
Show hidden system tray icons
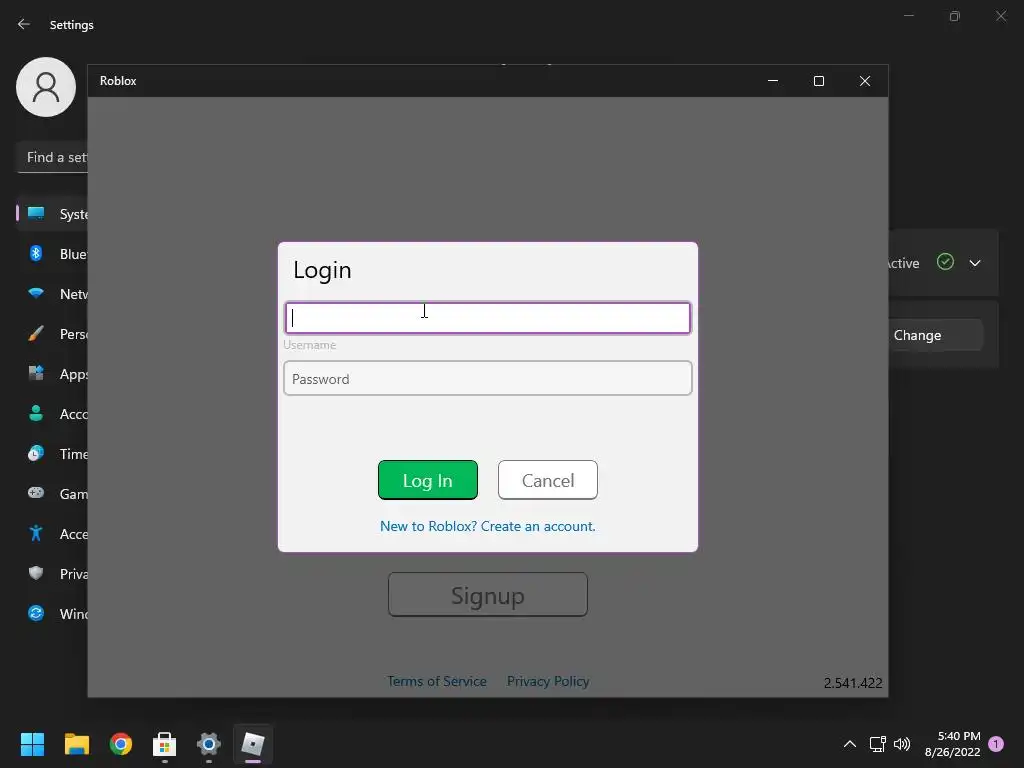[x=850, y=744]
